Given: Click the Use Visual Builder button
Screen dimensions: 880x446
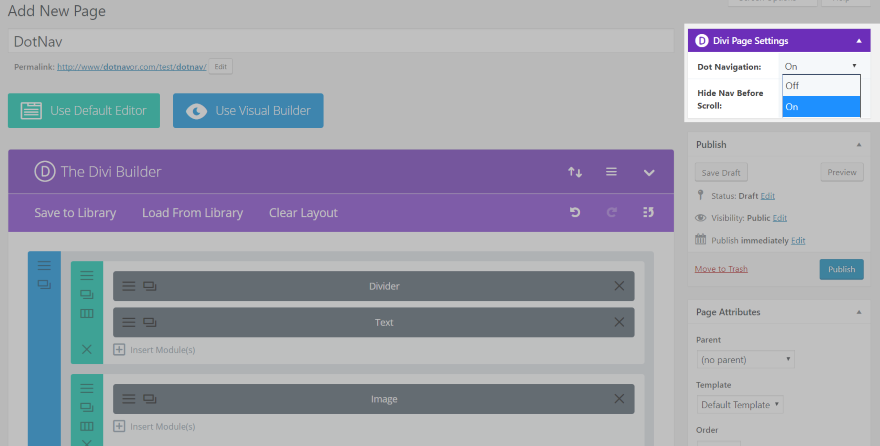Looking at the screenshot, I should tap(248, 111).
